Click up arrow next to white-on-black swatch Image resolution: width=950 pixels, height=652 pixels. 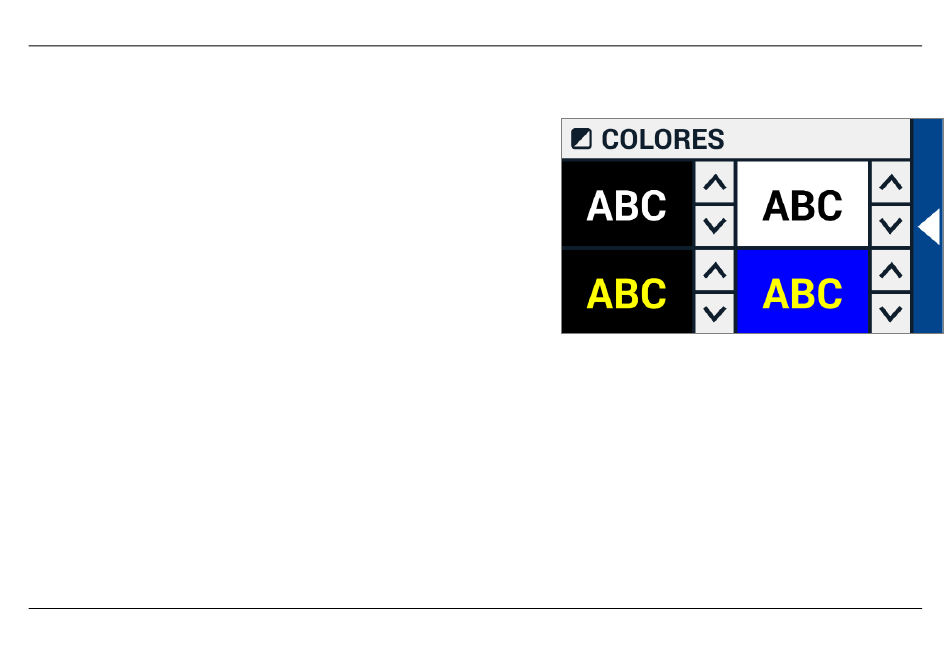pos(714,182)
